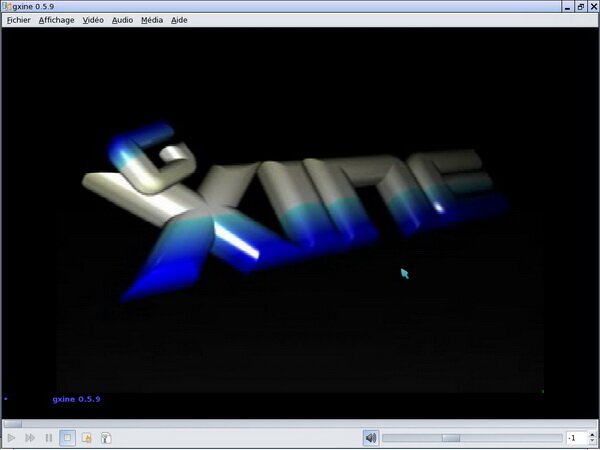Increase the value with the up arrow
600x450 pixels.
[592, 435]
